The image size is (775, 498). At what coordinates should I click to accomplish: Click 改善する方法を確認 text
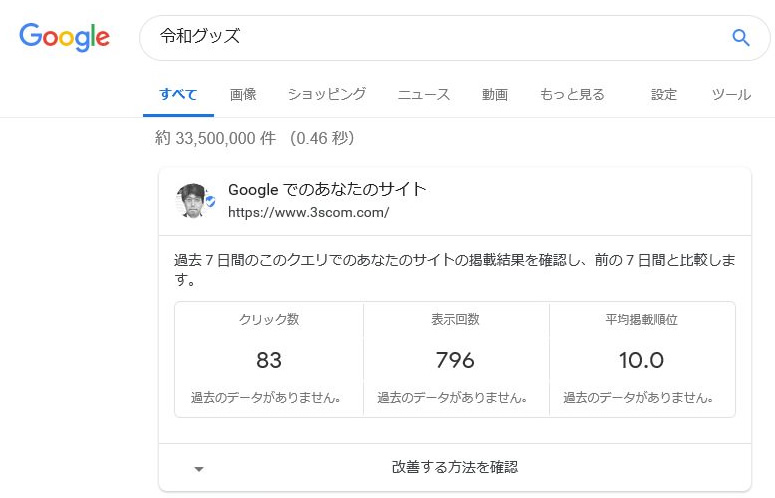(x=454, y=467)
